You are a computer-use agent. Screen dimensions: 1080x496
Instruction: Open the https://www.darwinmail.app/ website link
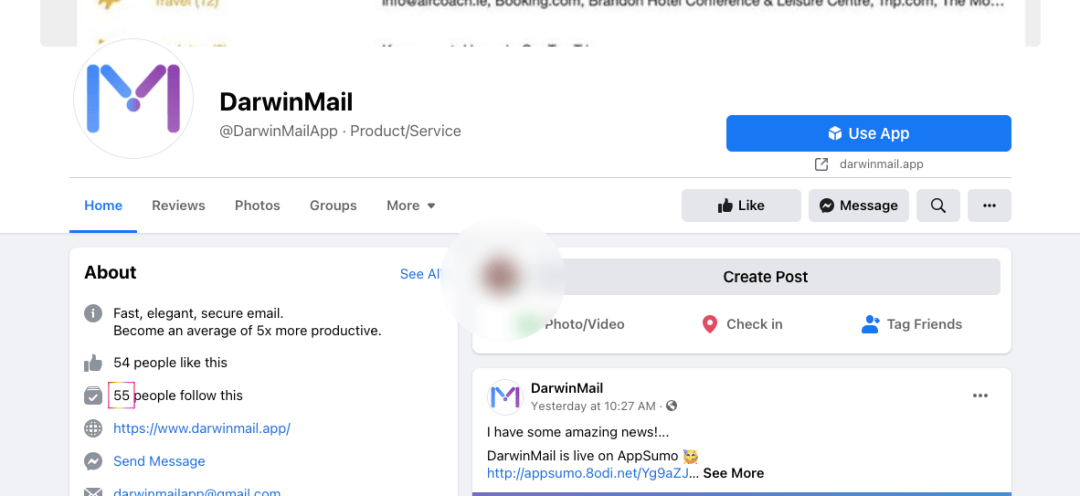[202, 428]
